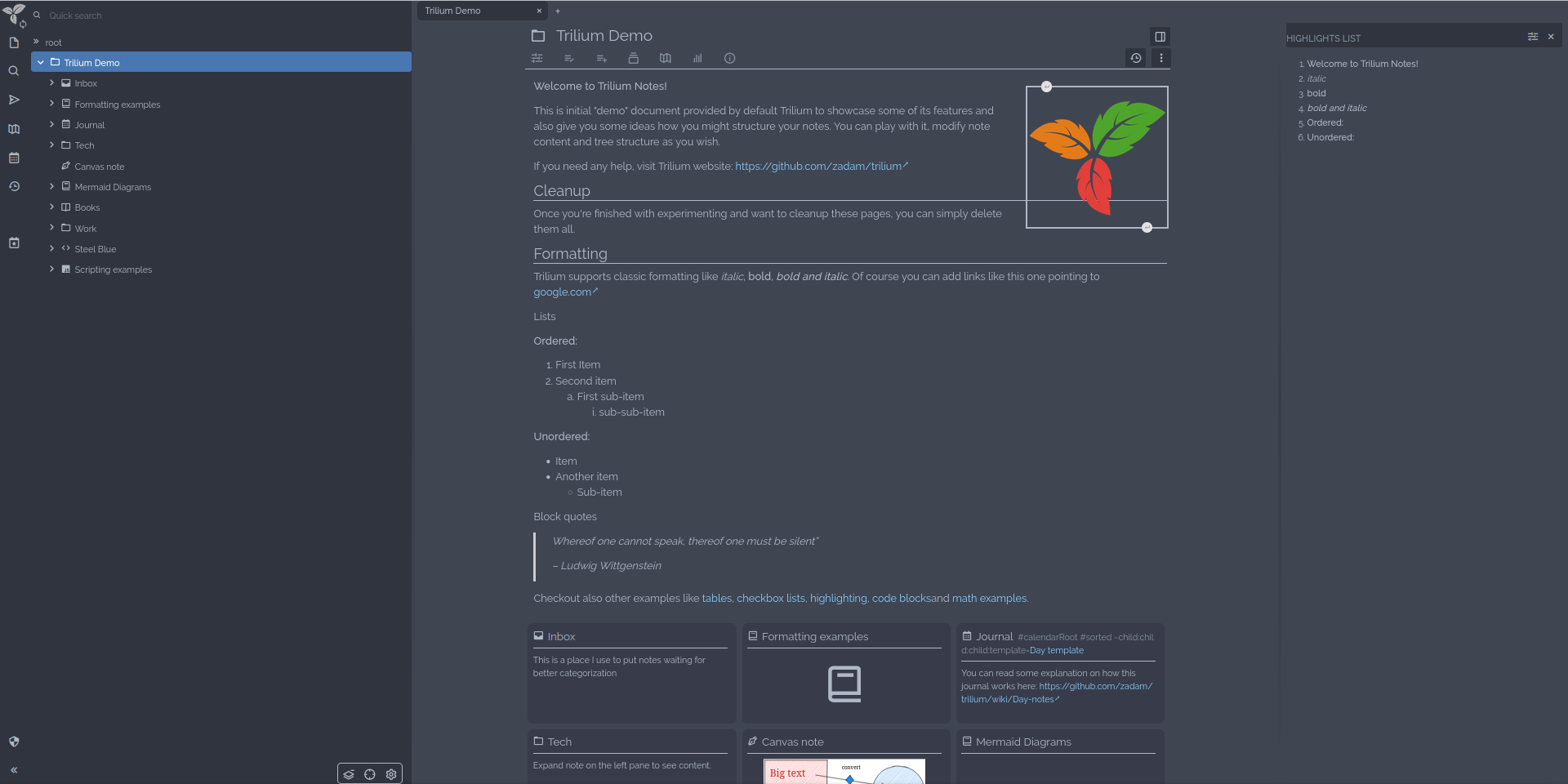This screenshot has width=1568, height=784.
Task: Toggle the split pane button beside title
Action: [1159, 37]
